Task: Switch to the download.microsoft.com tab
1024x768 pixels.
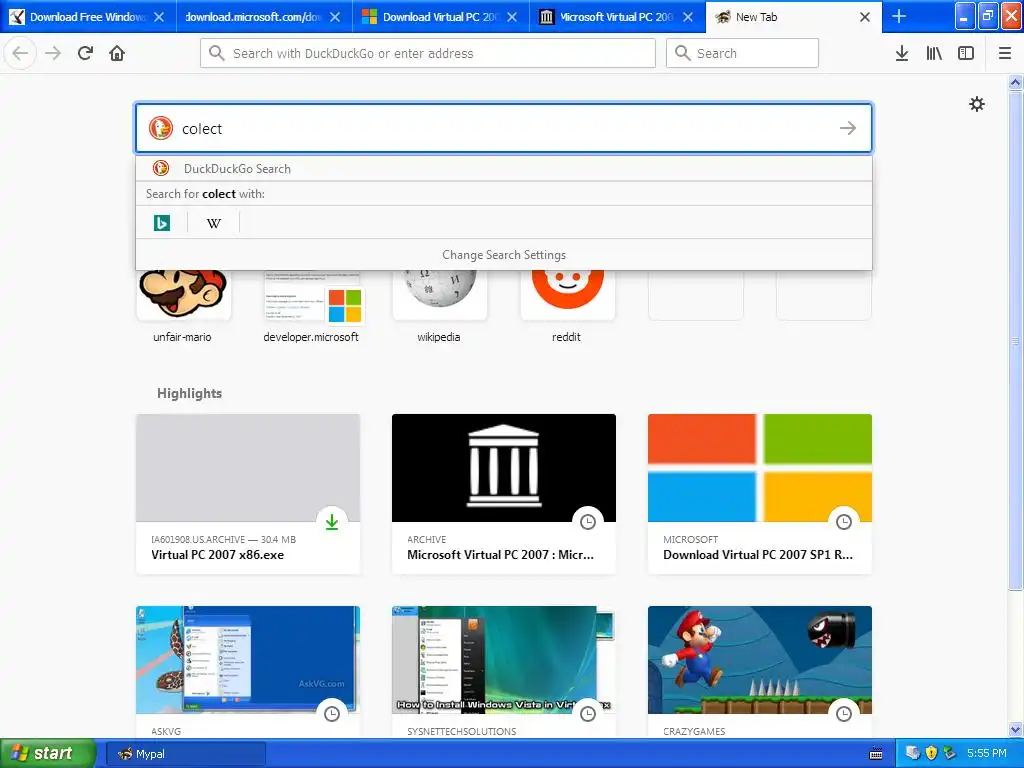Action: click(264, 17)
